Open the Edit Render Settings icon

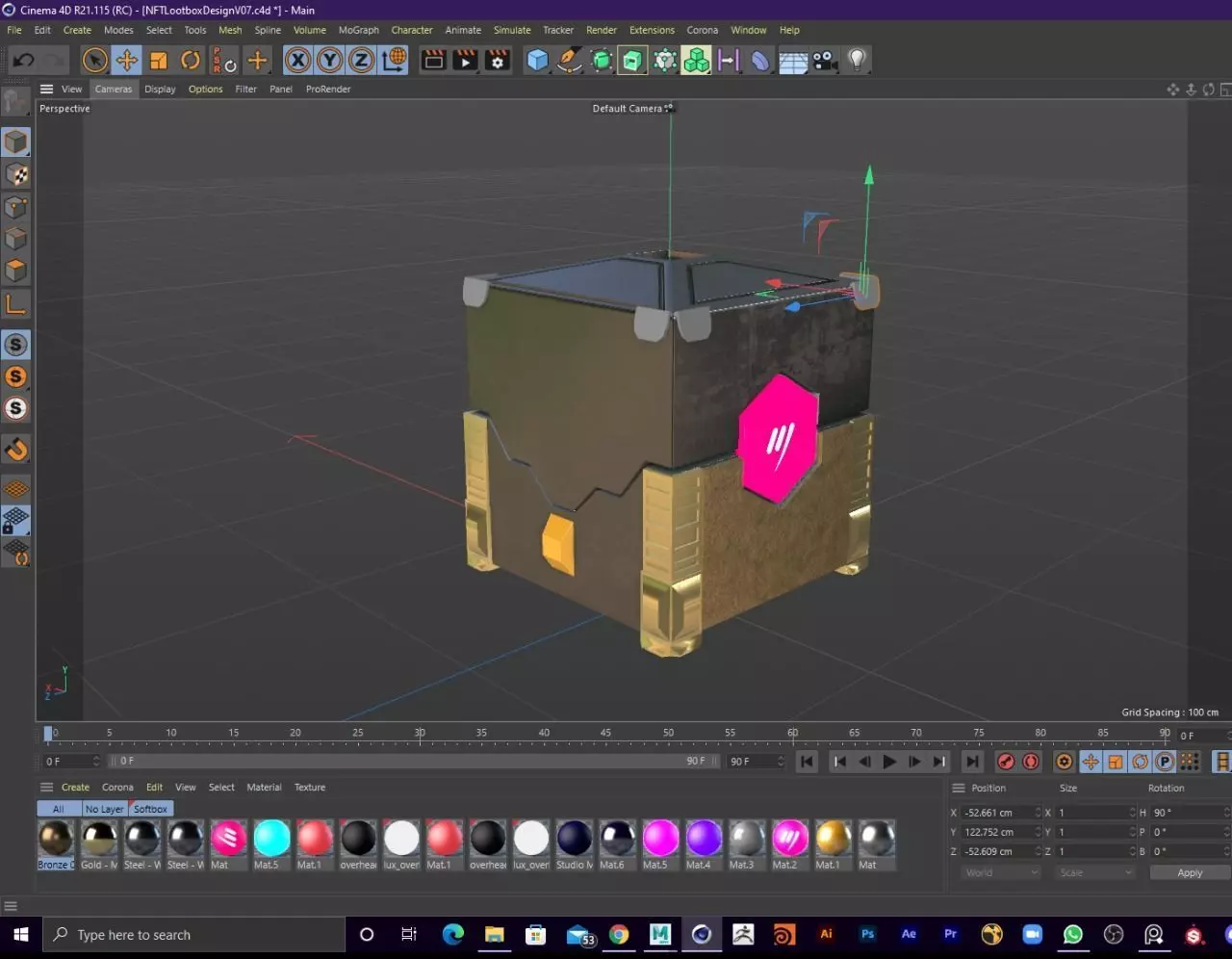coord(498,61)
